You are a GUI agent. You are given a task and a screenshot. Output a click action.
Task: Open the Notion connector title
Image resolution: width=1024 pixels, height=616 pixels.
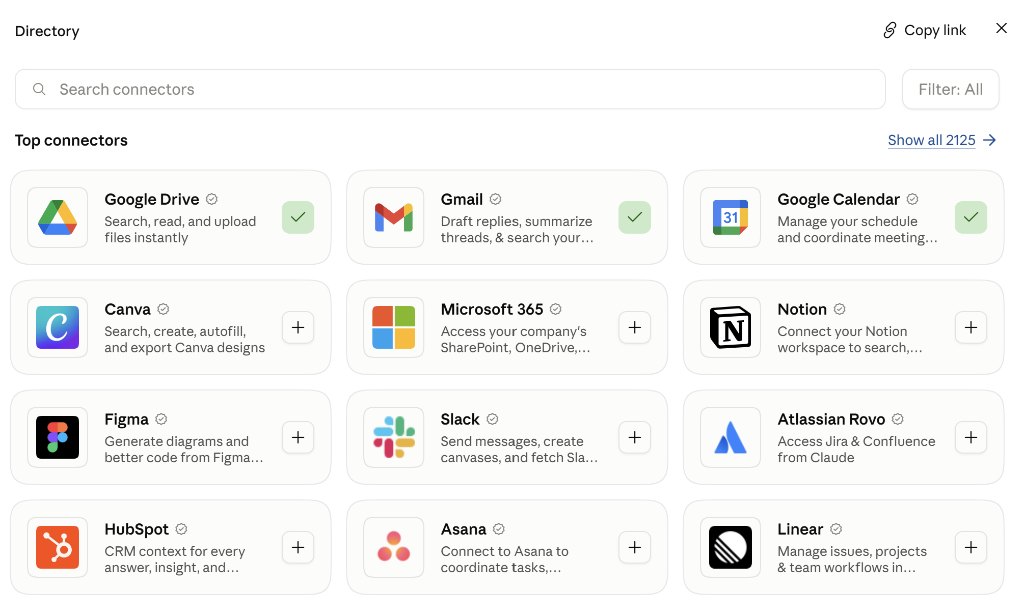point(802,309)
